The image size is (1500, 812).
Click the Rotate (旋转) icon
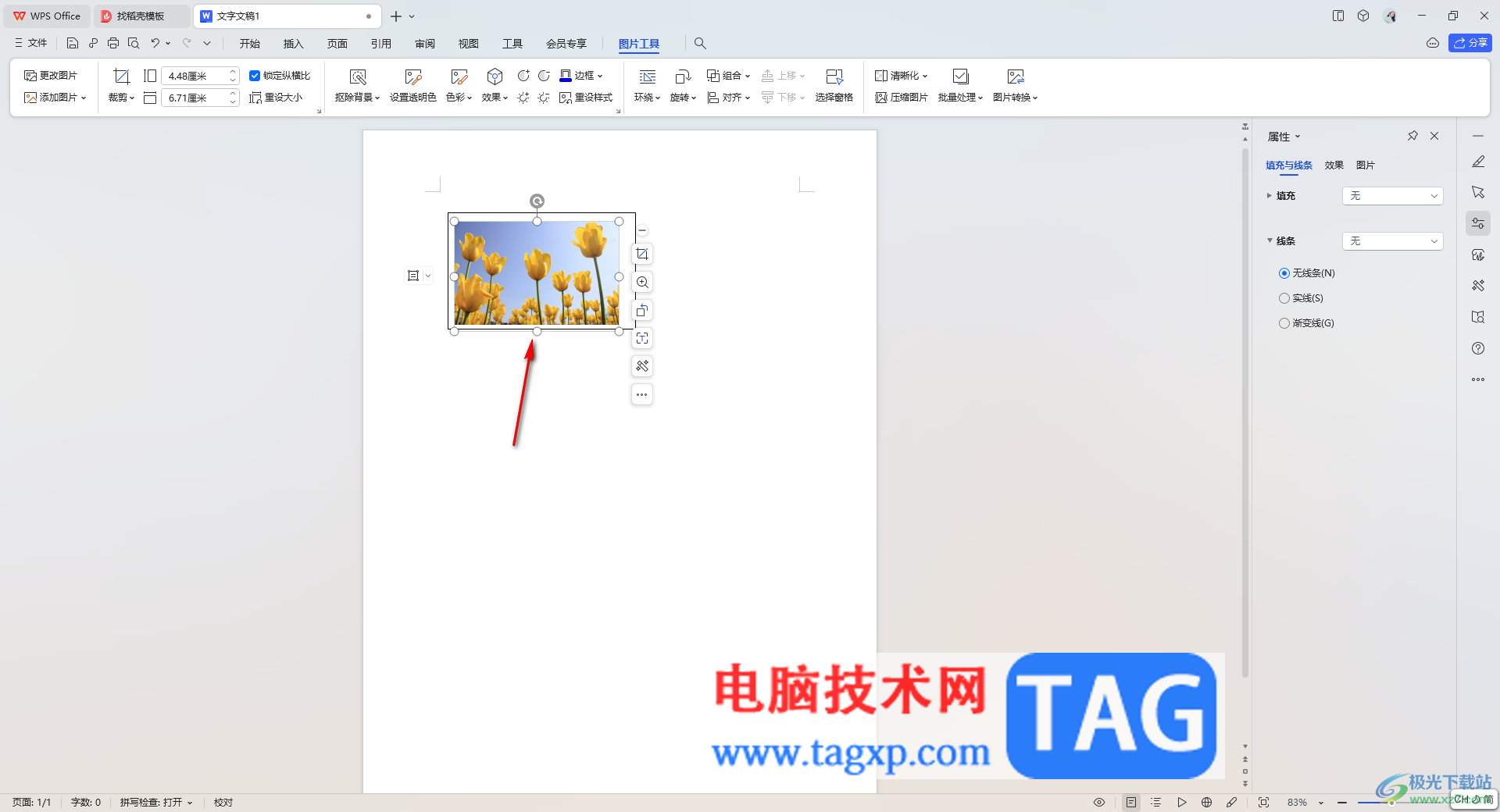[683, 77]
